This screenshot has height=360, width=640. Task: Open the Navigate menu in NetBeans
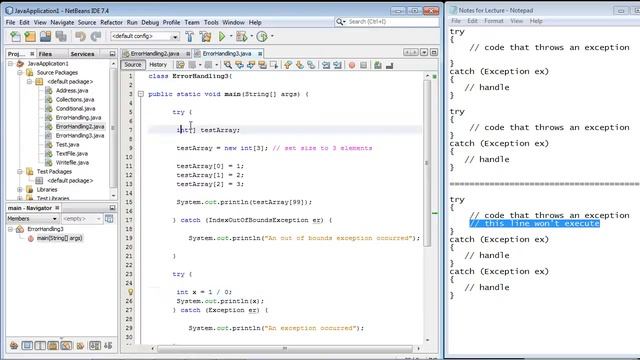point(62,22)
